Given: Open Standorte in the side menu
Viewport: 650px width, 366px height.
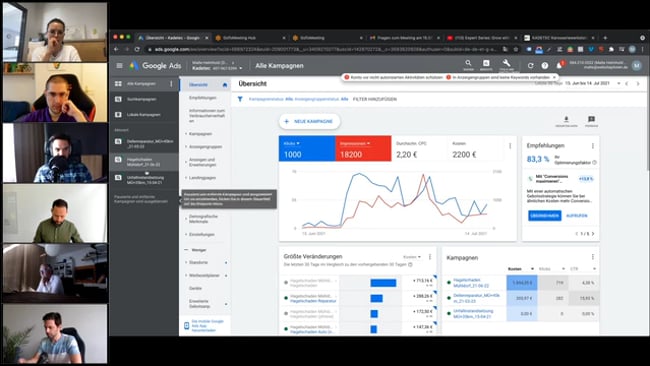Looking at the screenshot, I should click(x=198, y=263).
